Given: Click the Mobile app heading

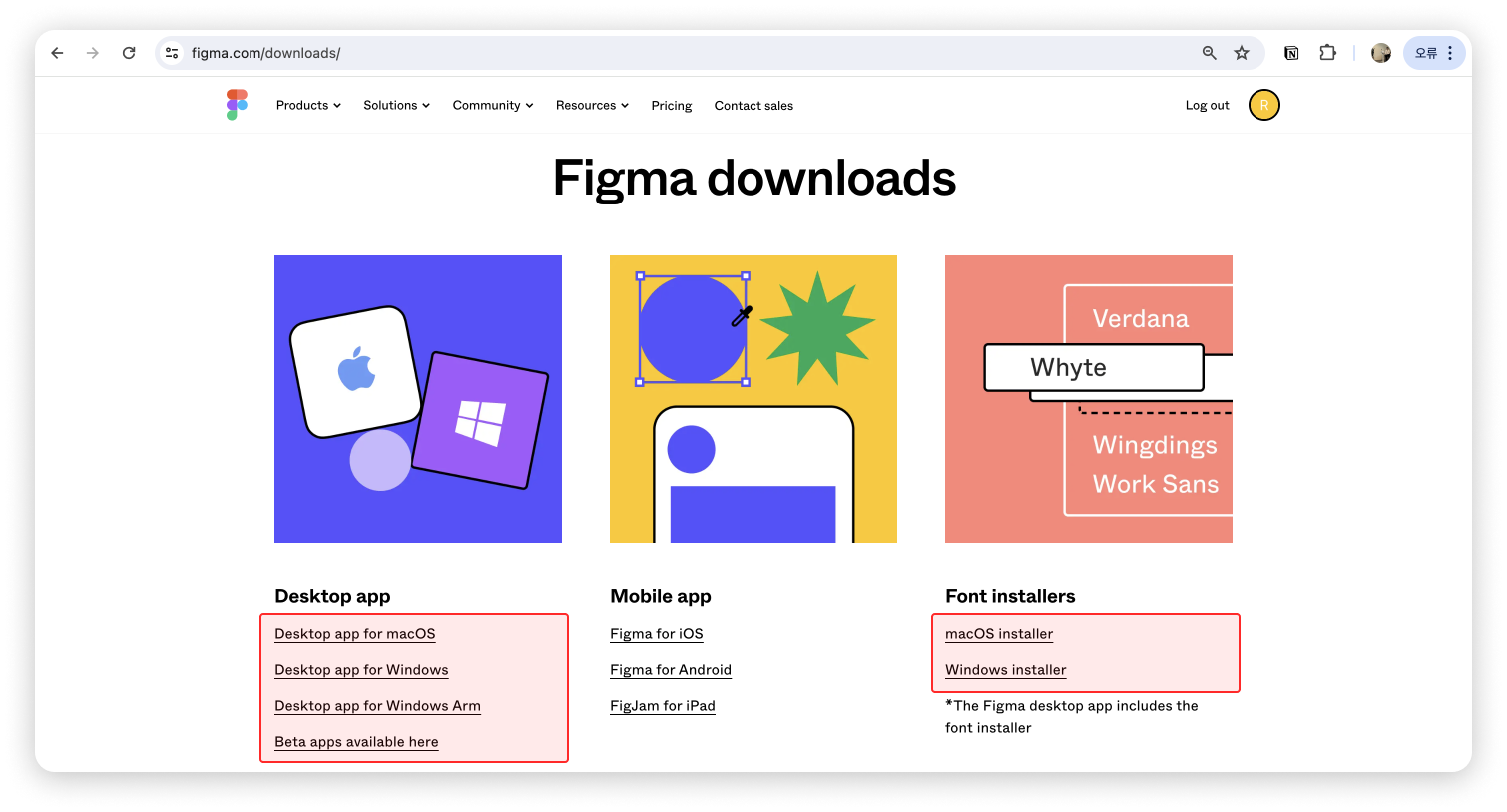Looking at the screenshot, I should tap(661, 596).
